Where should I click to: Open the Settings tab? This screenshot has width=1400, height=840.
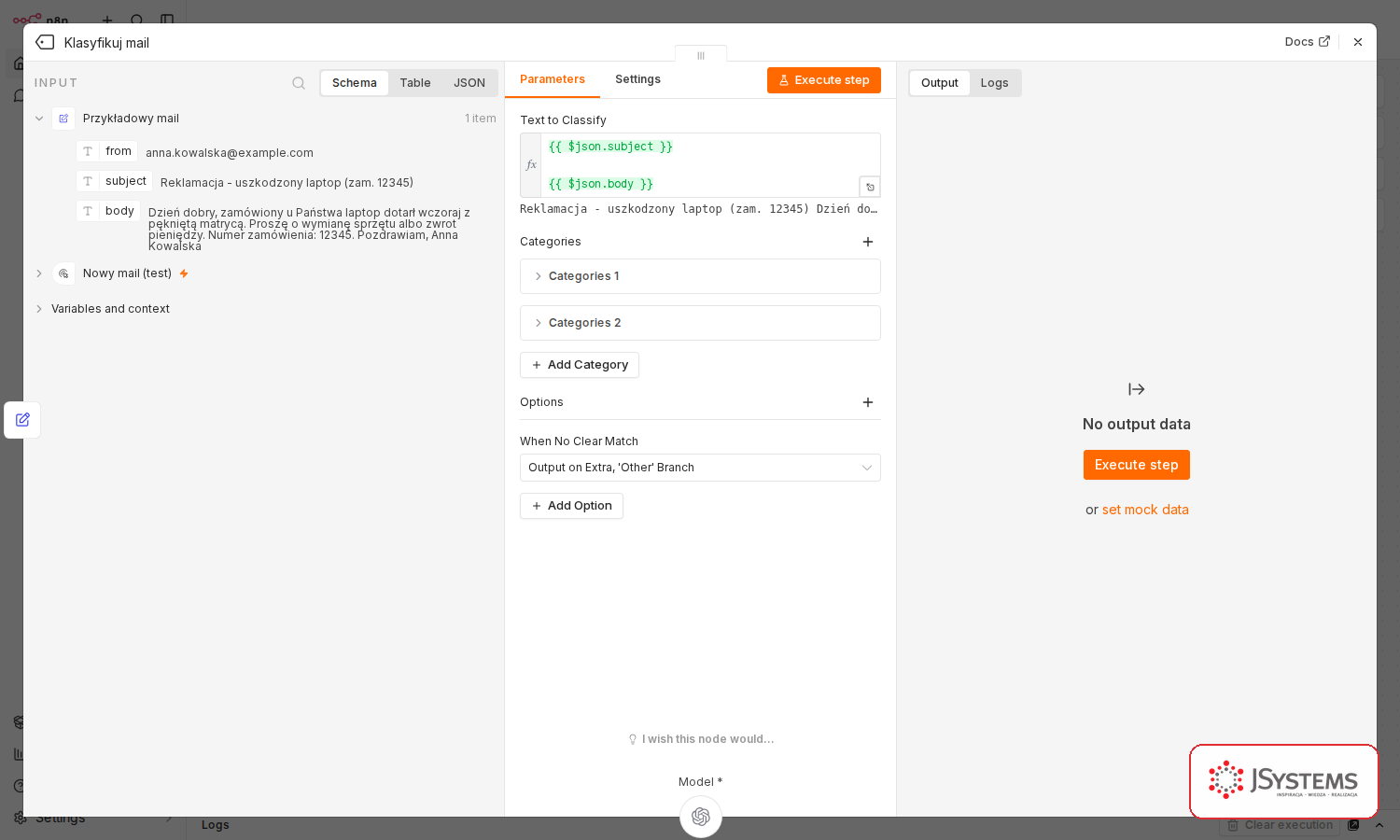click(637, 79)
